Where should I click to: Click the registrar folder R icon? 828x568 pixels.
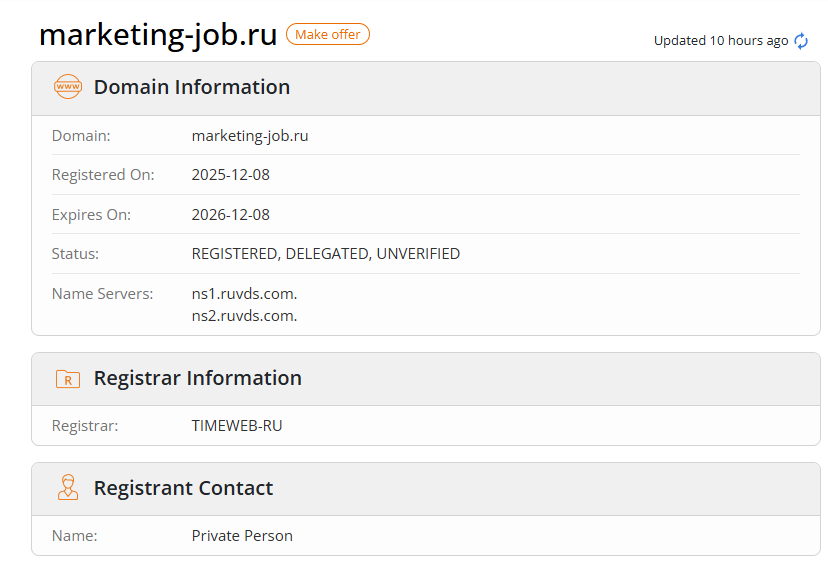click(68, 378)
